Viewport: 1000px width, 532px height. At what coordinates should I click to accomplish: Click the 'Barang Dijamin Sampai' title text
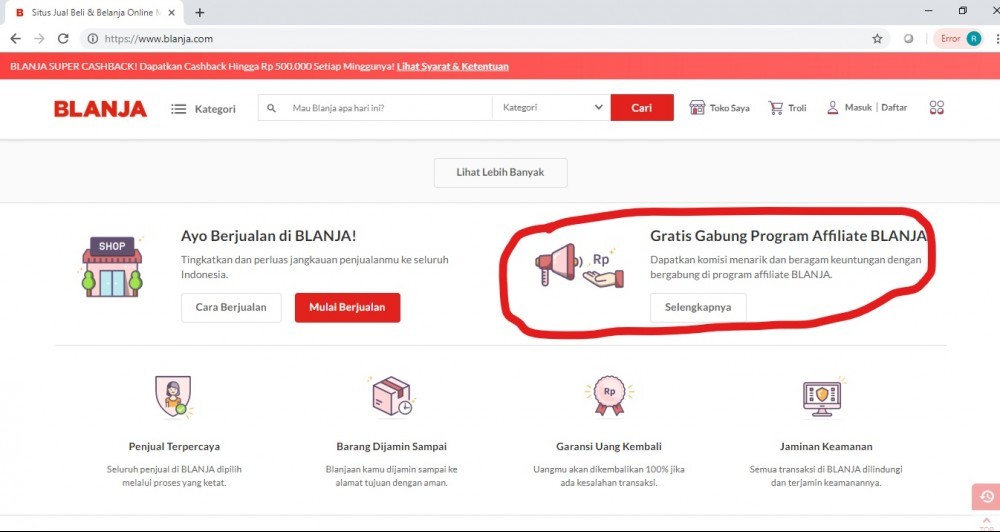click(392, 447)
